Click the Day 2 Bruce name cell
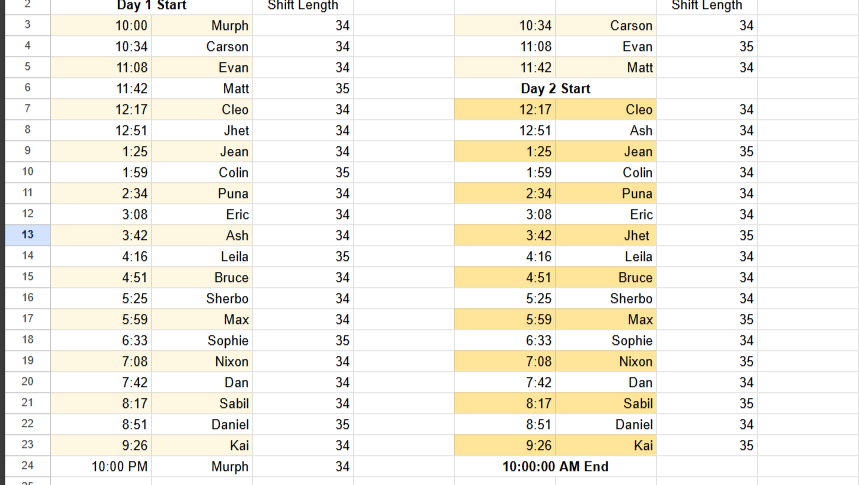 [x=606, y=277]
